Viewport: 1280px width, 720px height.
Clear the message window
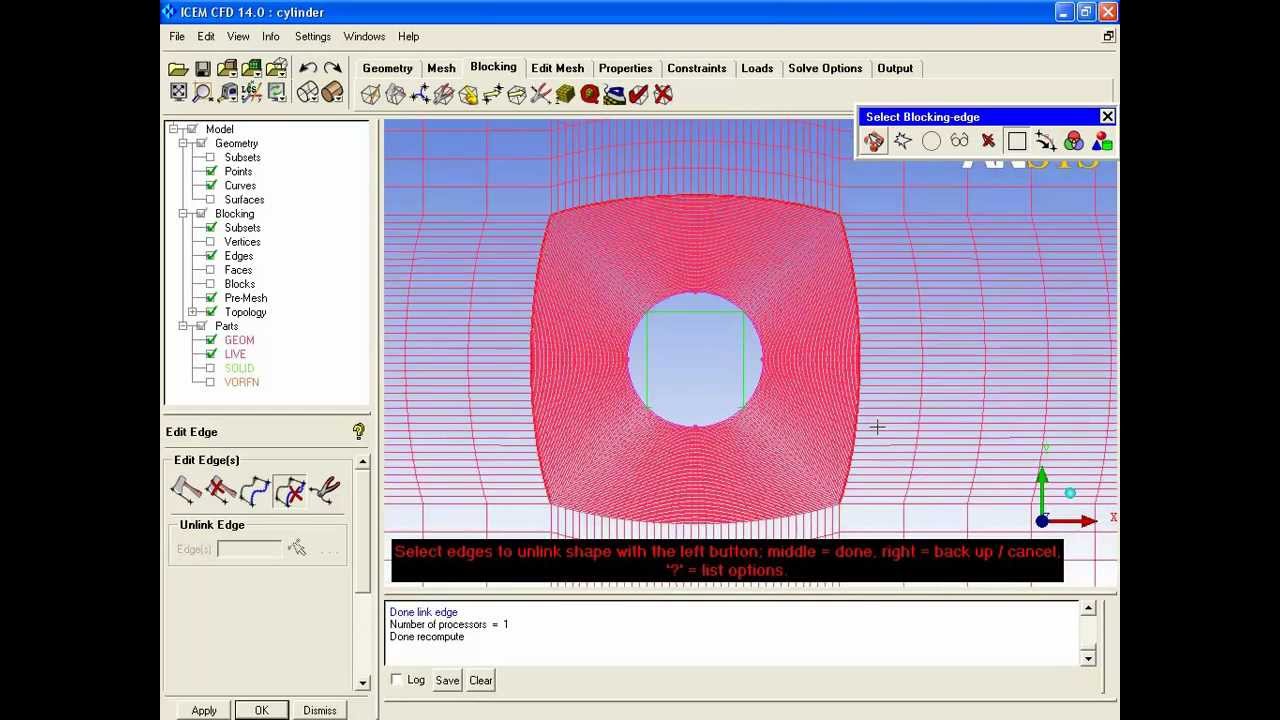481,680
